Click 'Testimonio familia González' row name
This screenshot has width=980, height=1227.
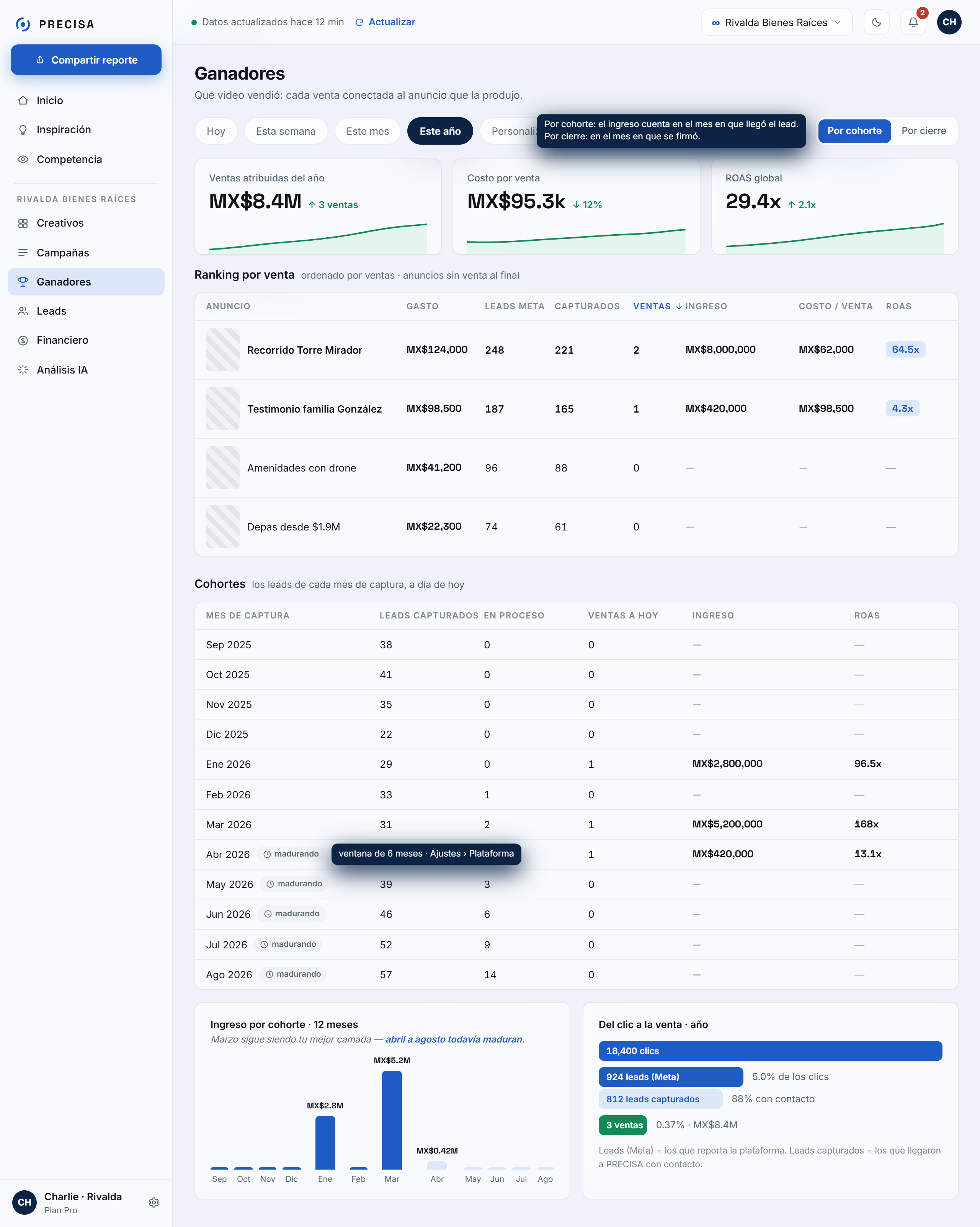pyautogui.click(x=314, y=409)
